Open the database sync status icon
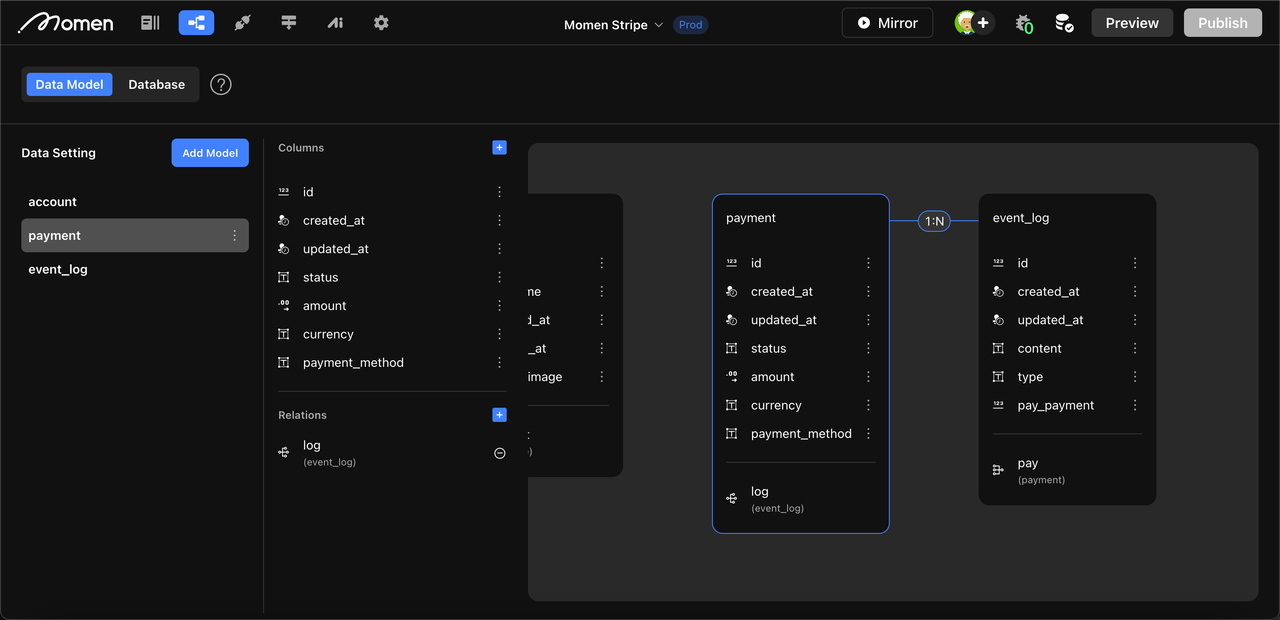The height and width of the screenshot is (620, 1280). pyautogui.click(x=1064, y=23)
